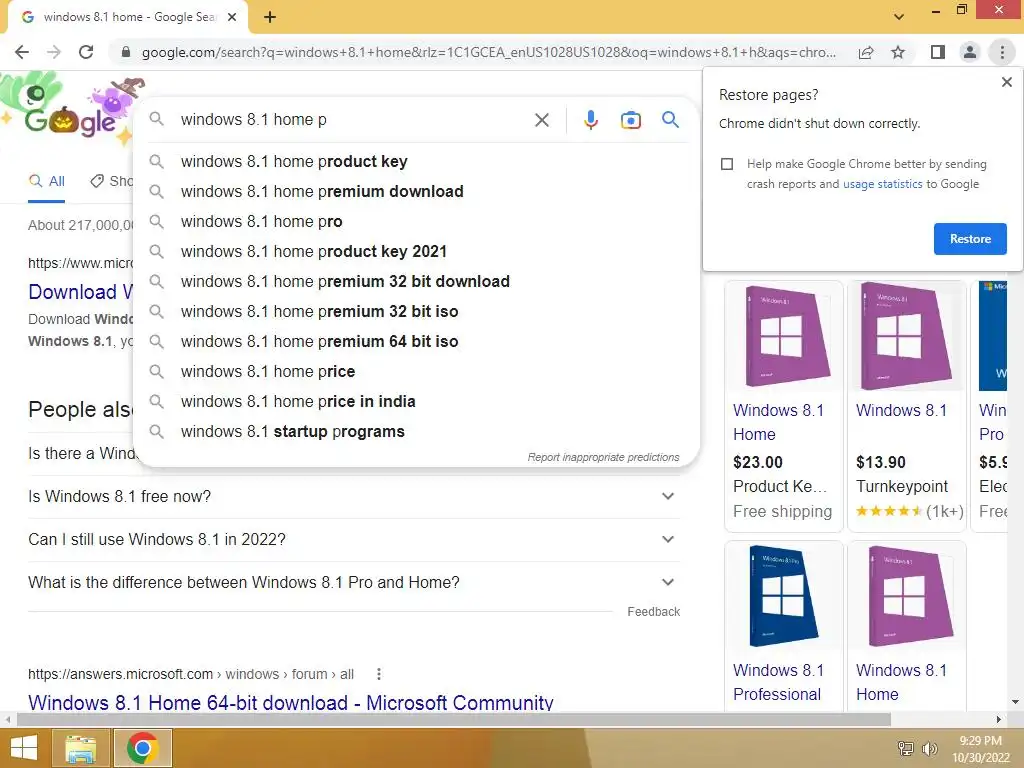Viewport: 1024px width, 768px height.
Task: Click the vertical scrollbar down arrow
Action: 1016,702
